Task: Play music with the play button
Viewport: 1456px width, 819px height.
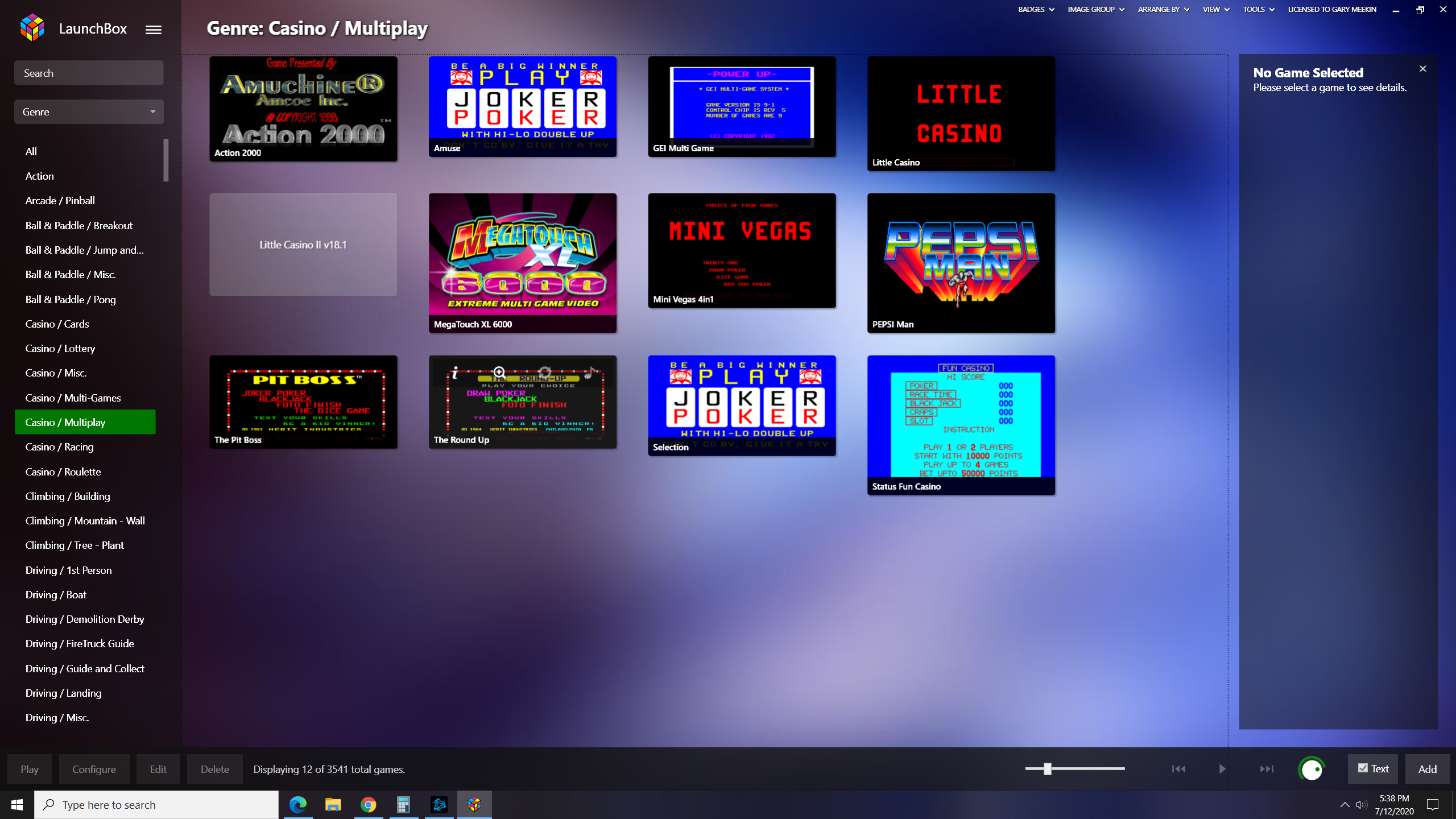Action: coord(1222,769)
